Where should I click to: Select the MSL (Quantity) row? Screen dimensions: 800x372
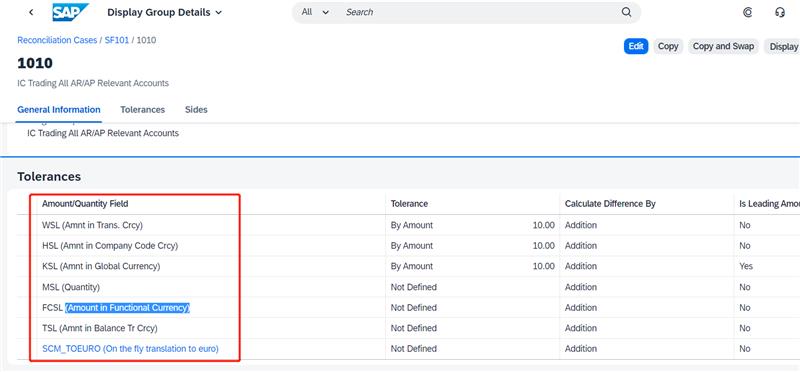[x=408, y=287]
